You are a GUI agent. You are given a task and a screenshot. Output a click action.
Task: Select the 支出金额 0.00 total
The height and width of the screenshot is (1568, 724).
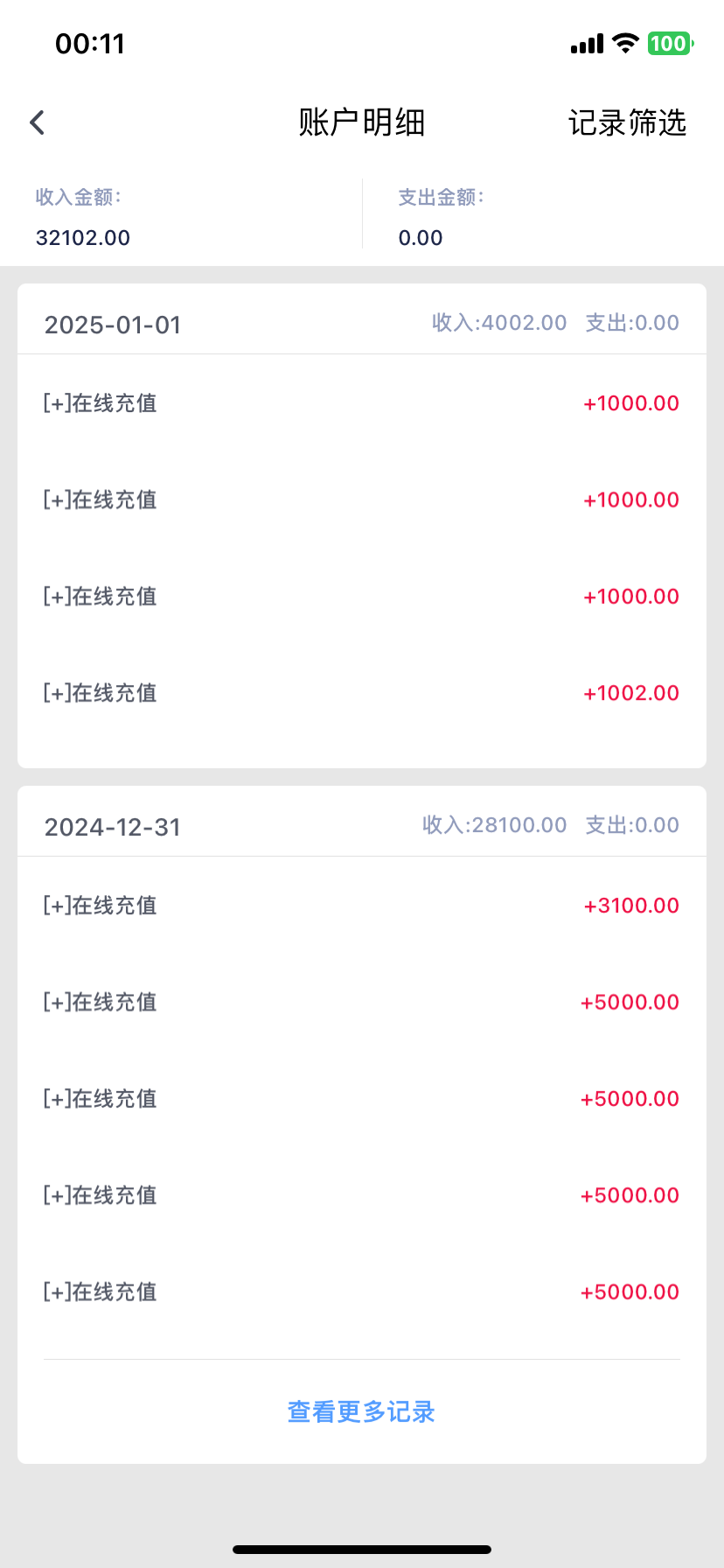tap(421, 237)
